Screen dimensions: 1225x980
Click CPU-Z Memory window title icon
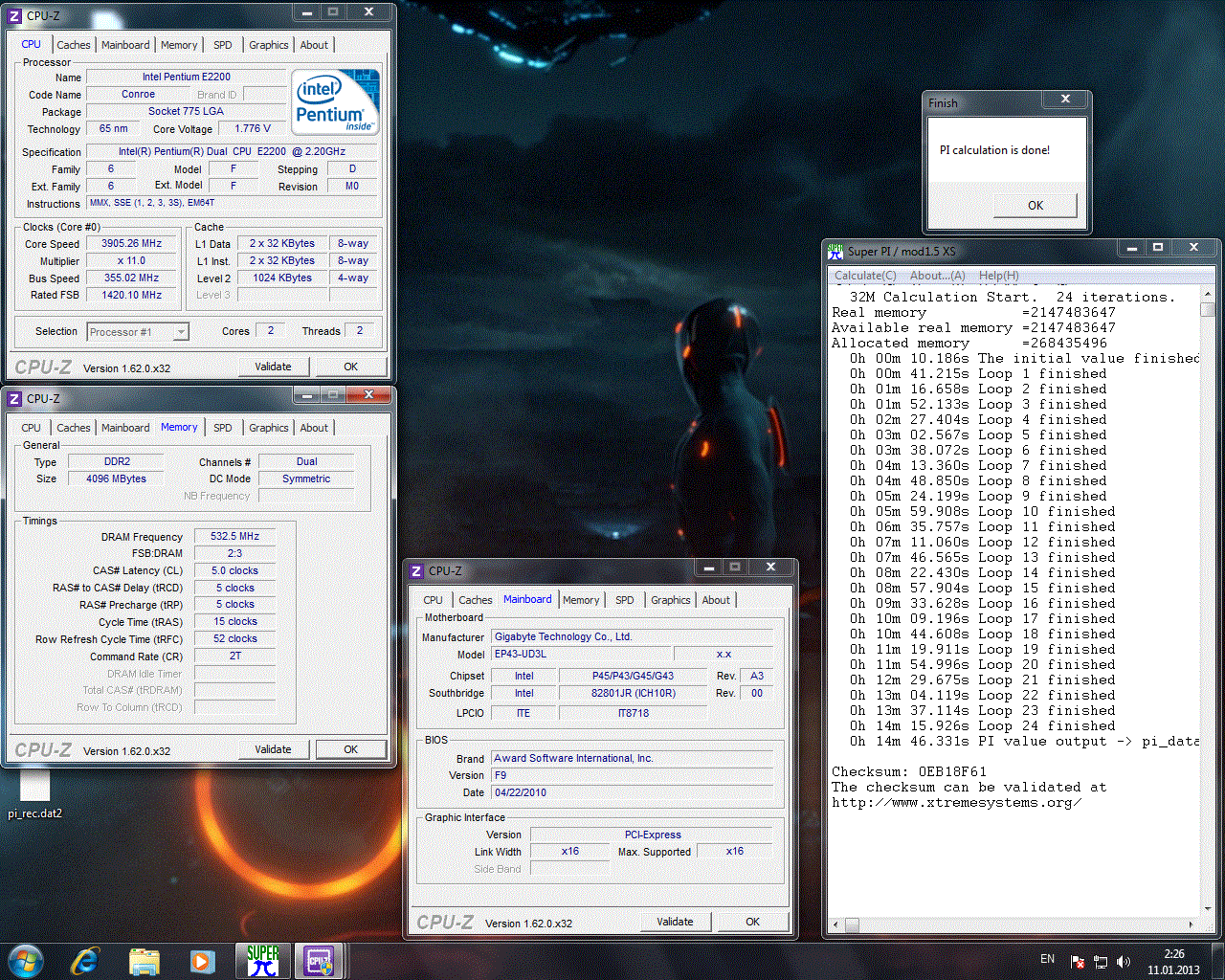(x=14, y=398)
